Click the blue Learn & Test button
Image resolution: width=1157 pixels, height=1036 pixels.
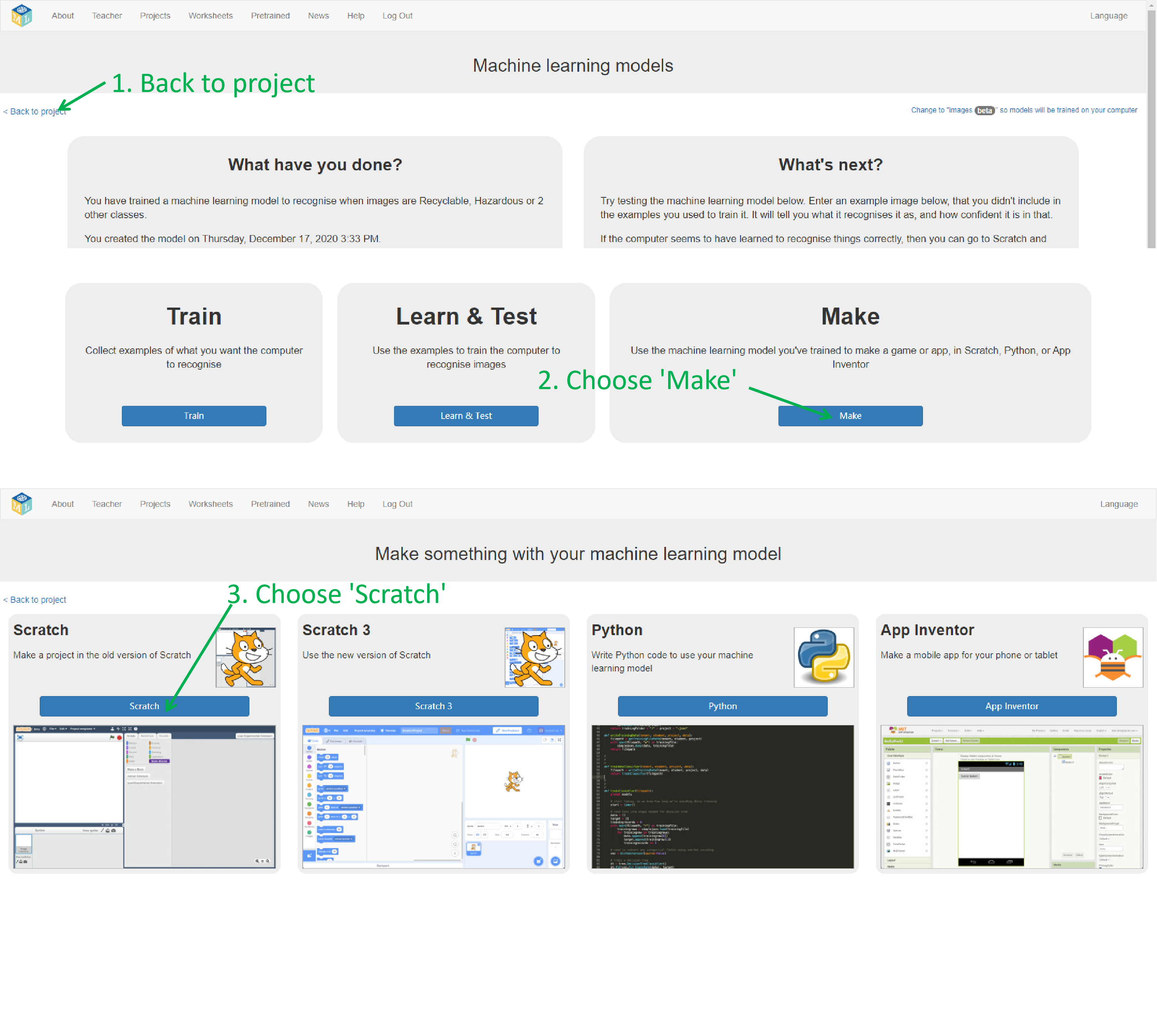click(466, 415)
